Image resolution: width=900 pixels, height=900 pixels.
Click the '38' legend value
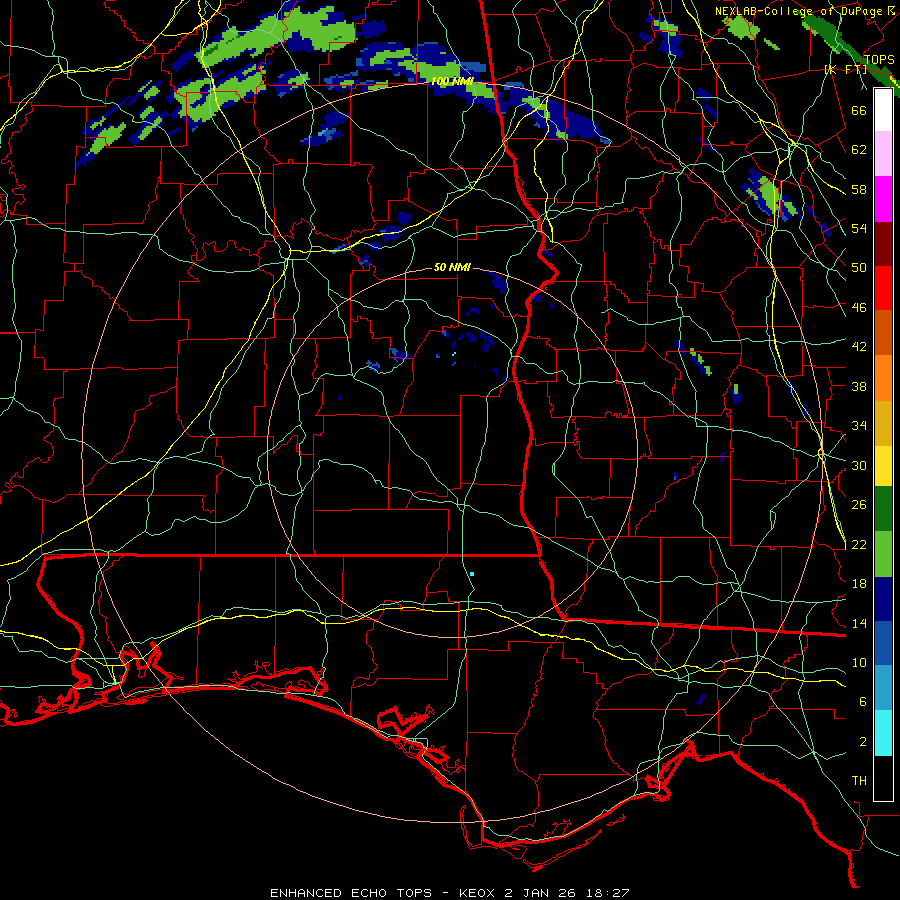pos(859,387)
